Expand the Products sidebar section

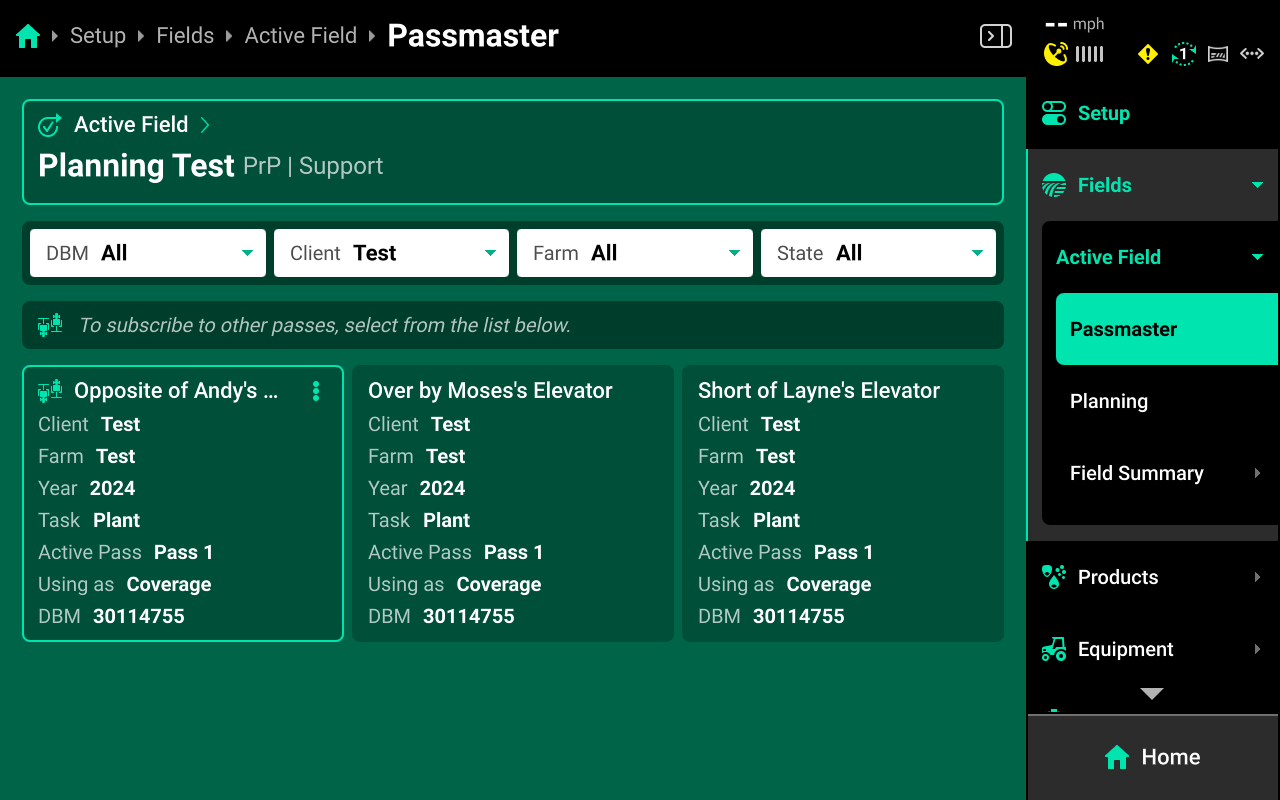pos(1152,577)
